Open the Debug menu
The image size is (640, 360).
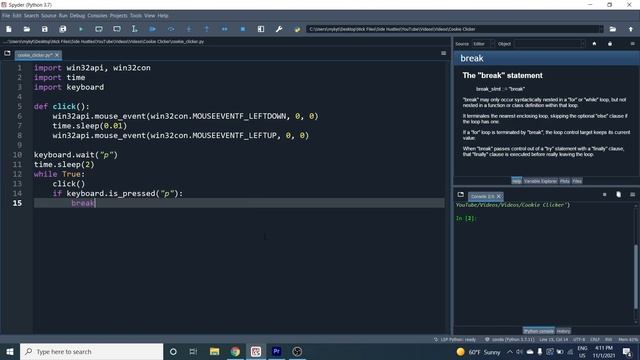(x=77, y=16)
